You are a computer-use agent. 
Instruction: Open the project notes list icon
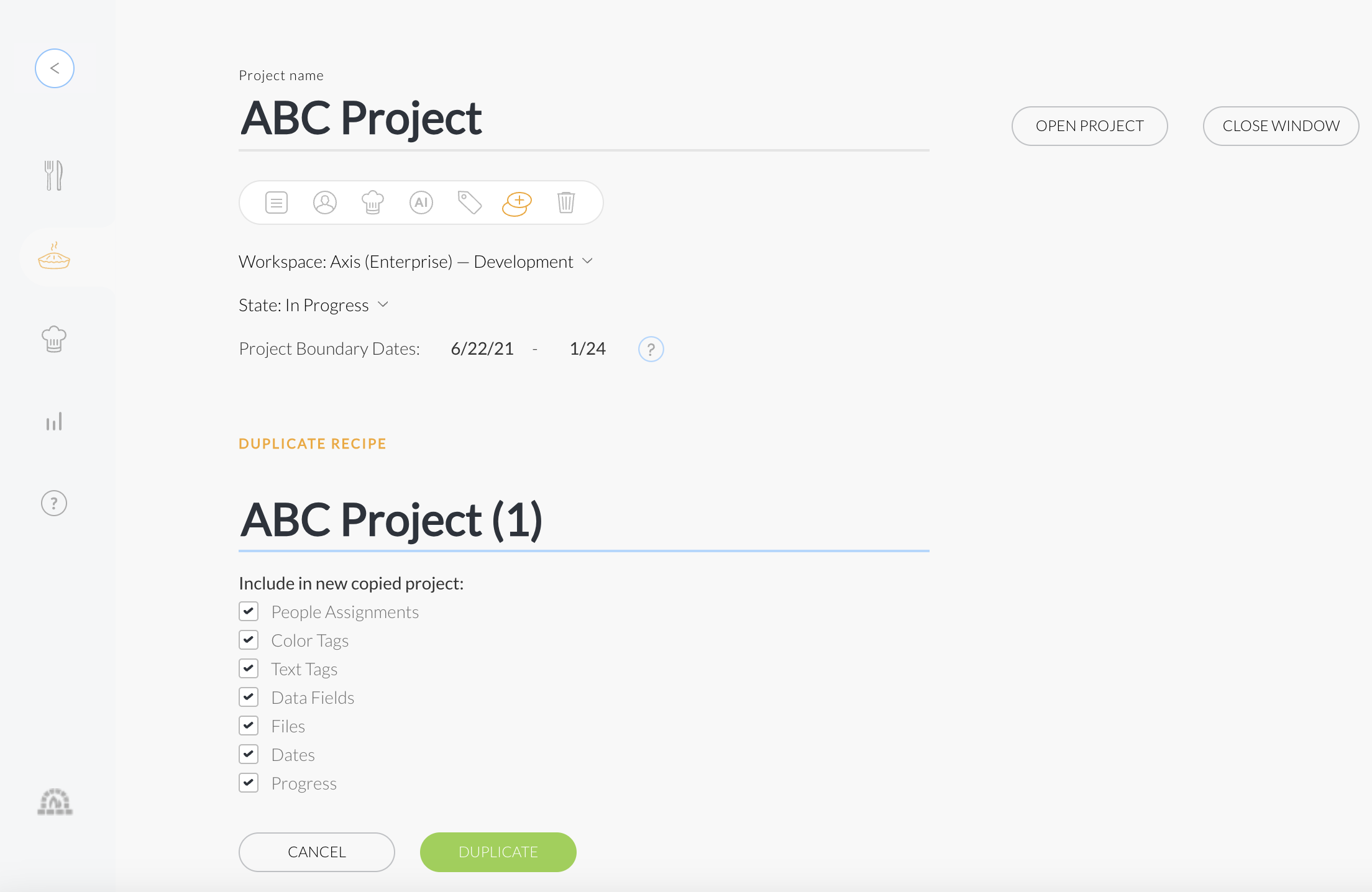point(277,203)
